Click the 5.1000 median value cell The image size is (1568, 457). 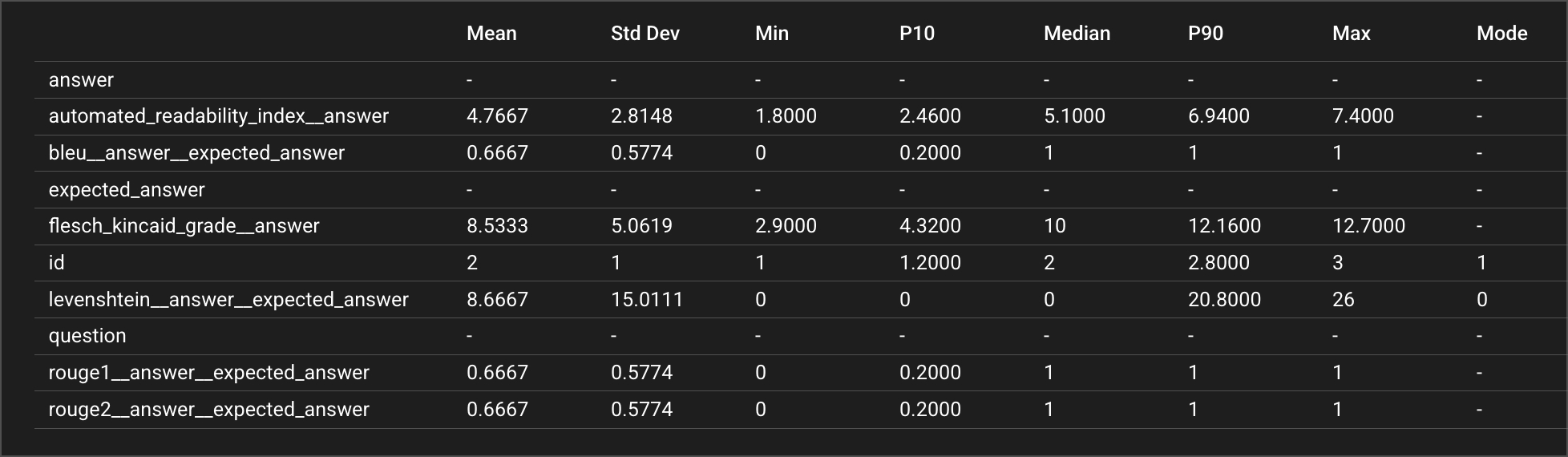pyautogui.click(x=1074, y=116)
